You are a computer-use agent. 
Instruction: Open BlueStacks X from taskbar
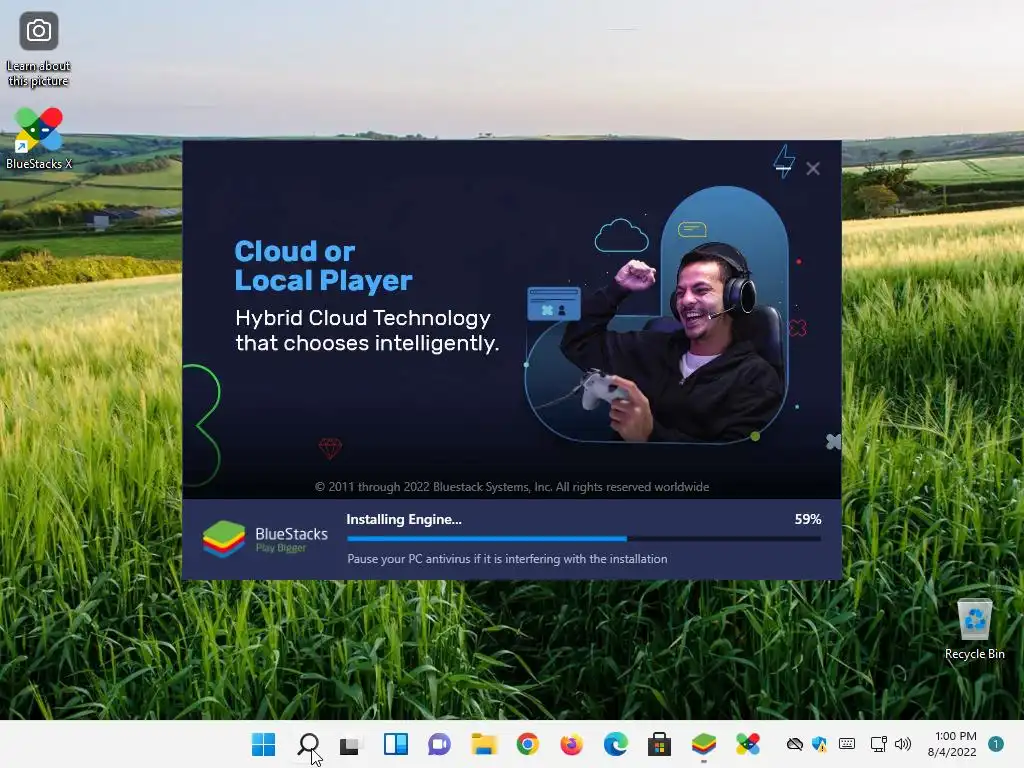748,744
